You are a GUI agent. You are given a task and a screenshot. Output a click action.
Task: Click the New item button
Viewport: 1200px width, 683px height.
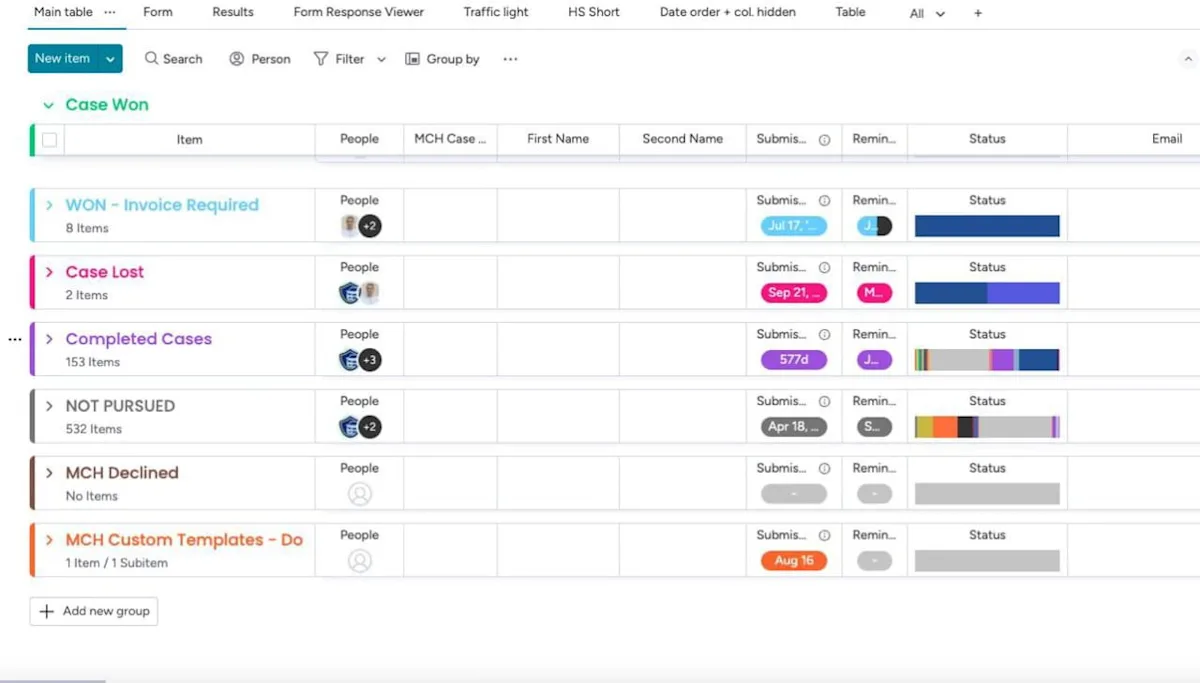tap(63, 59)
